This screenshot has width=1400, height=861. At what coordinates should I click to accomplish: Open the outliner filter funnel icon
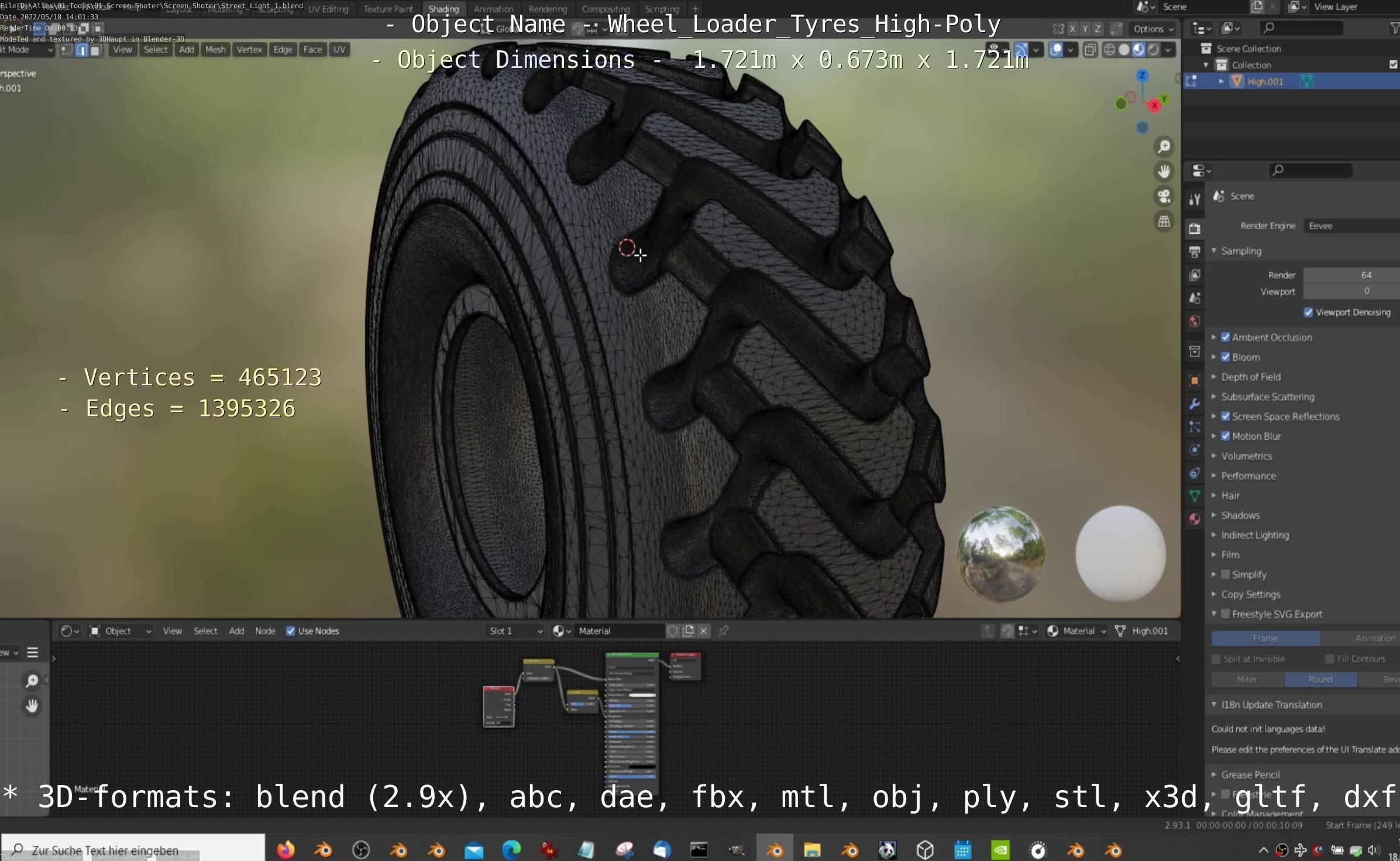pos(1394,28)
